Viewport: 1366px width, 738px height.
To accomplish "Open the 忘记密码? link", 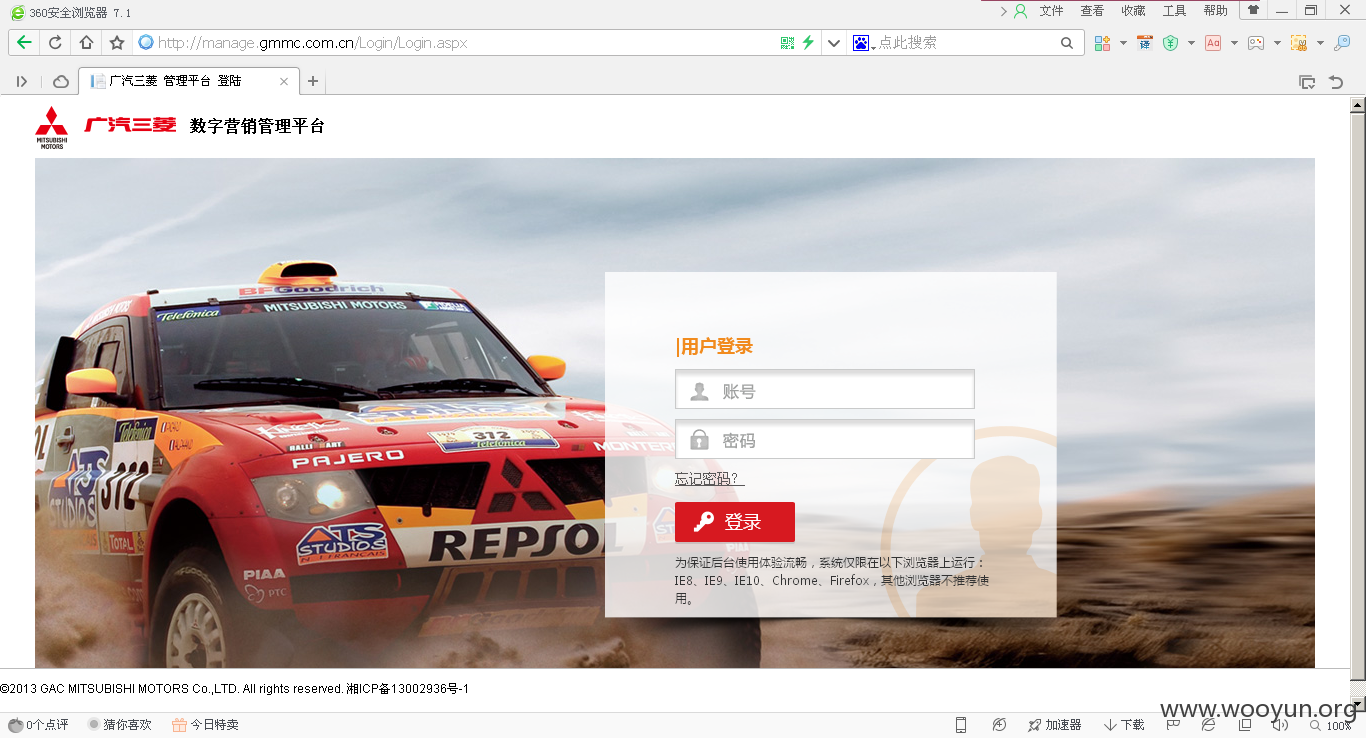I will (709, 479).
